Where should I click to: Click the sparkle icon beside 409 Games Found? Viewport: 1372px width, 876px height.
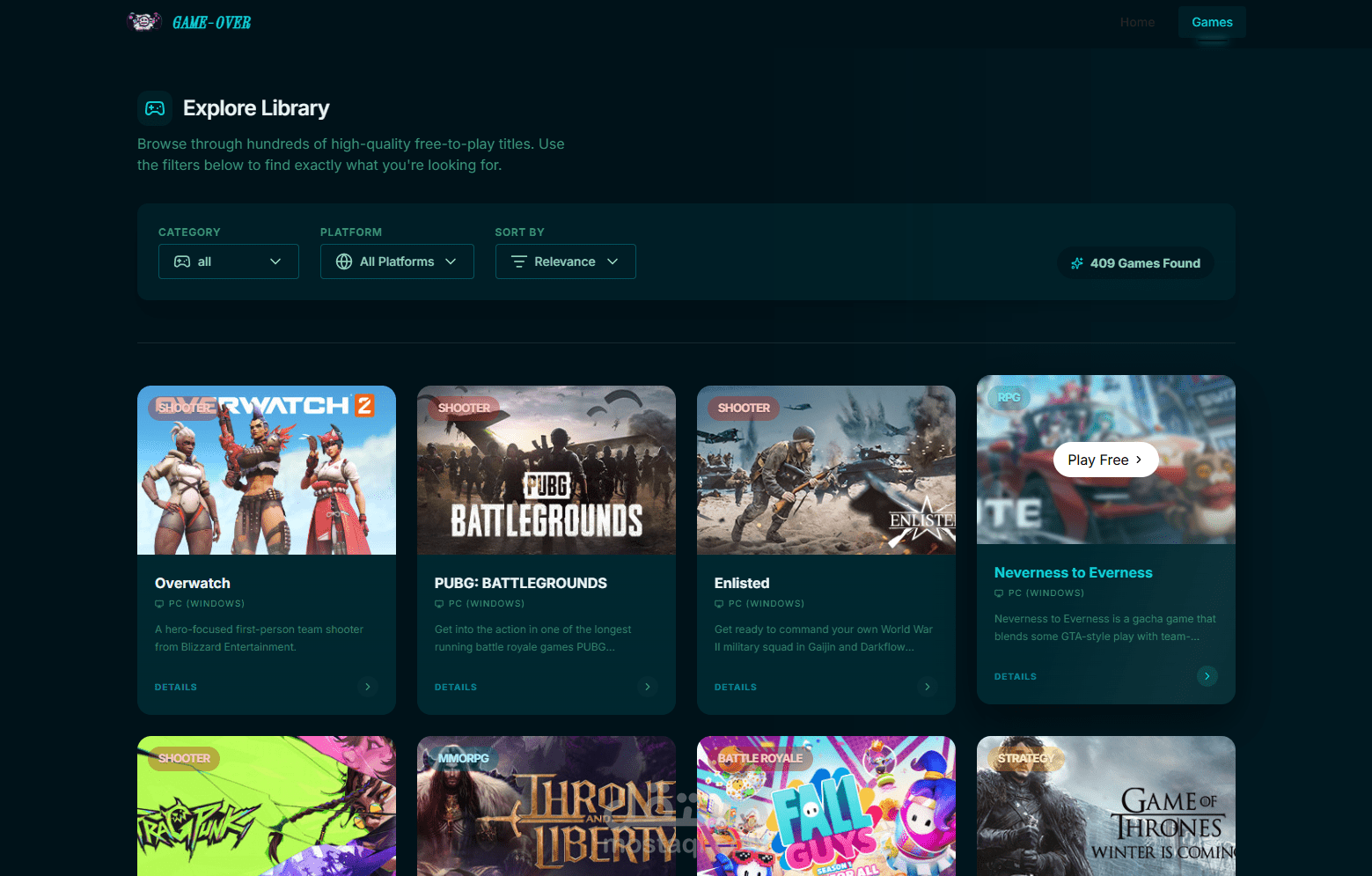(x=1077, y=263)
